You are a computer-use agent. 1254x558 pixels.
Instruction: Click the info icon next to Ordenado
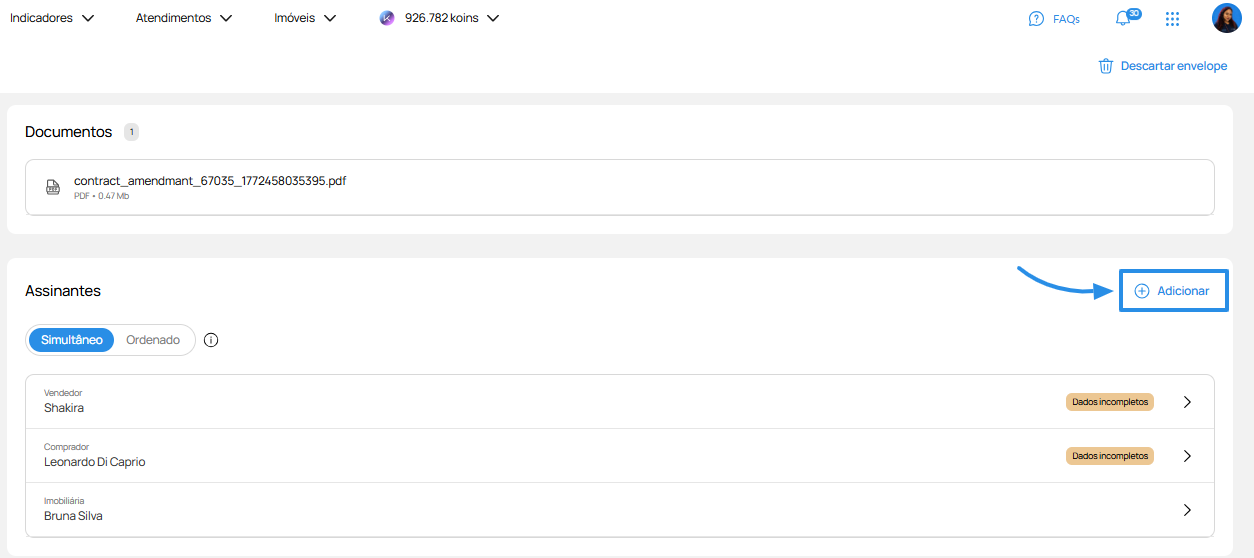coord(211,340)
